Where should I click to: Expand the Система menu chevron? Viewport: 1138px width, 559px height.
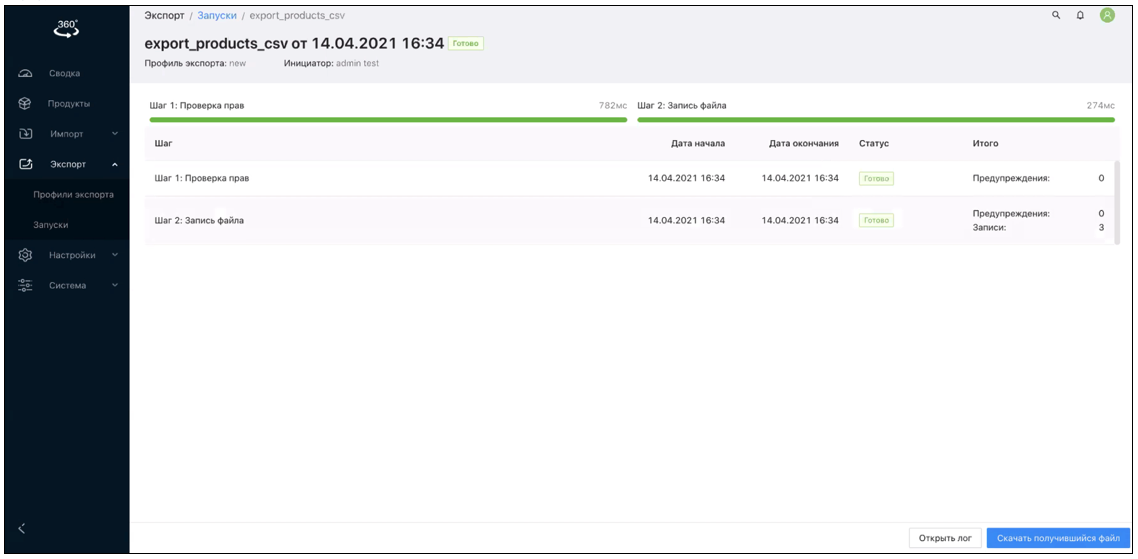[x=115, y=286]
